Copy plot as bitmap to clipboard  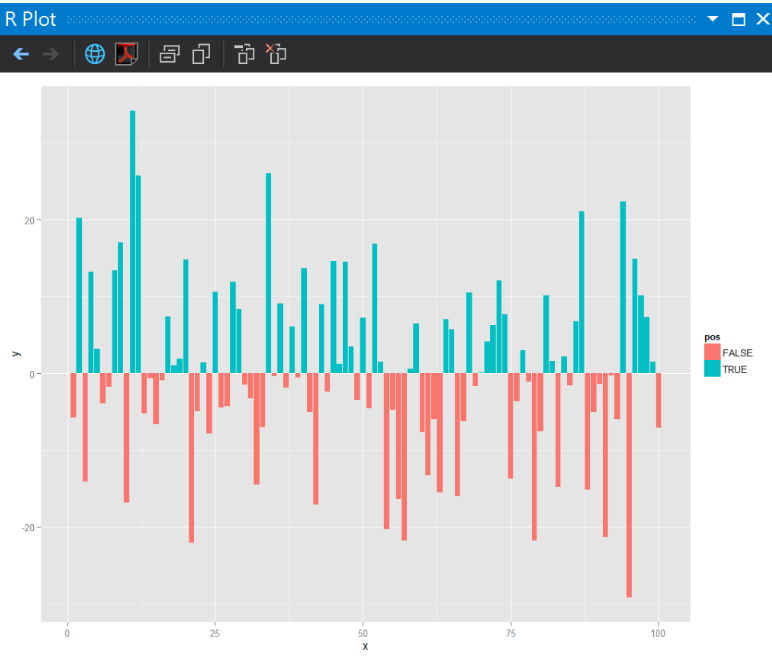(169, 54)
